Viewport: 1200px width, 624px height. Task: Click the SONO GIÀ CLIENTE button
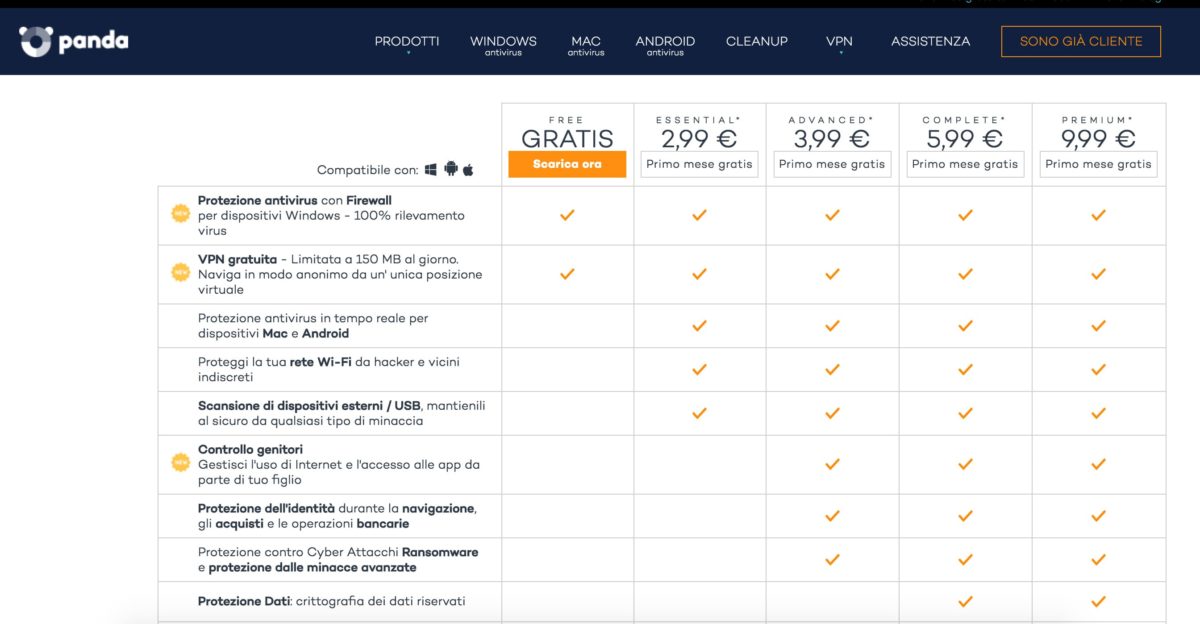pos(1081,41)
